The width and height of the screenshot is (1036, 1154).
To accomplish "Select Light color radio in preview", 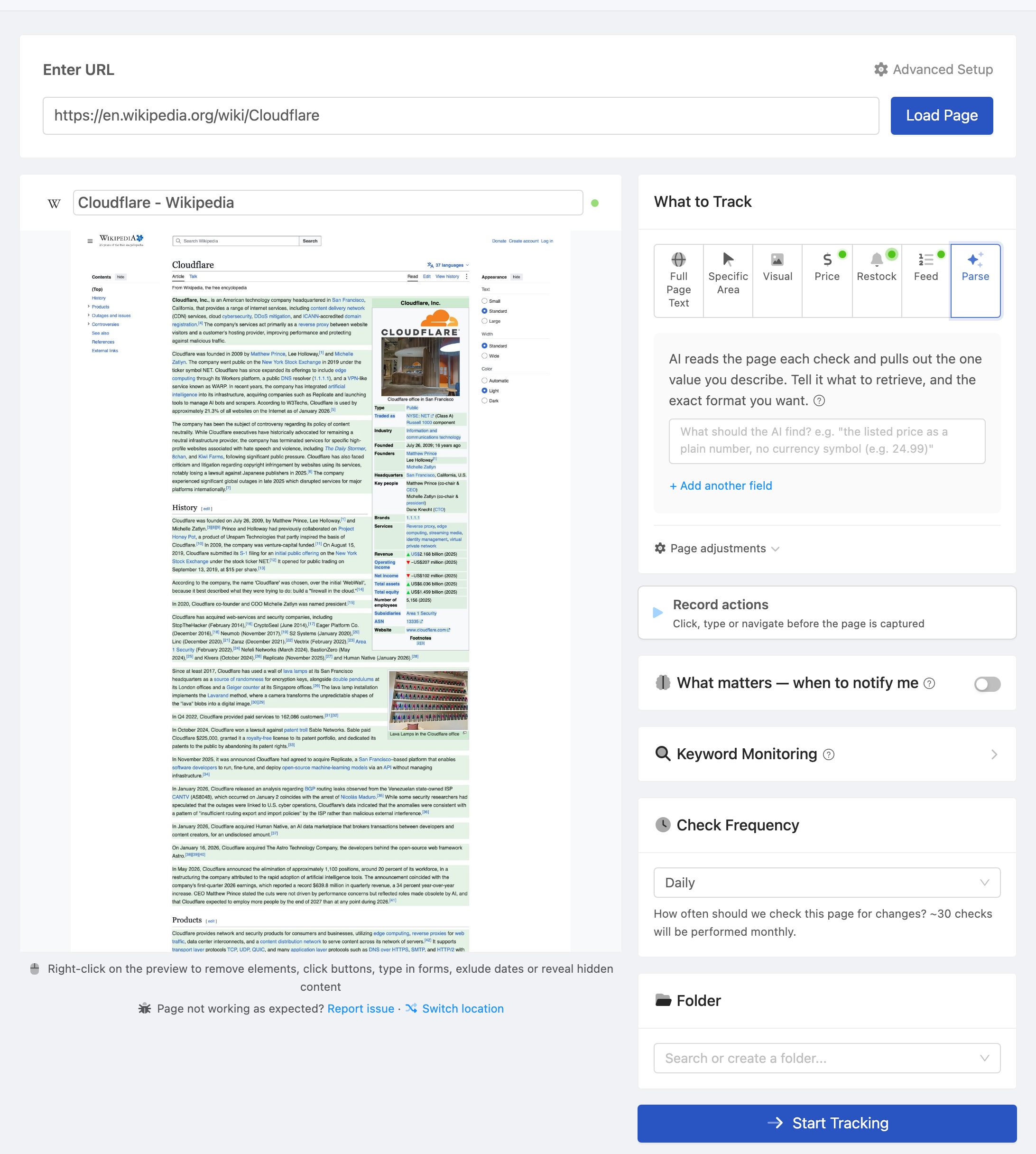I will pyautogui.click(x=484, y=391).
